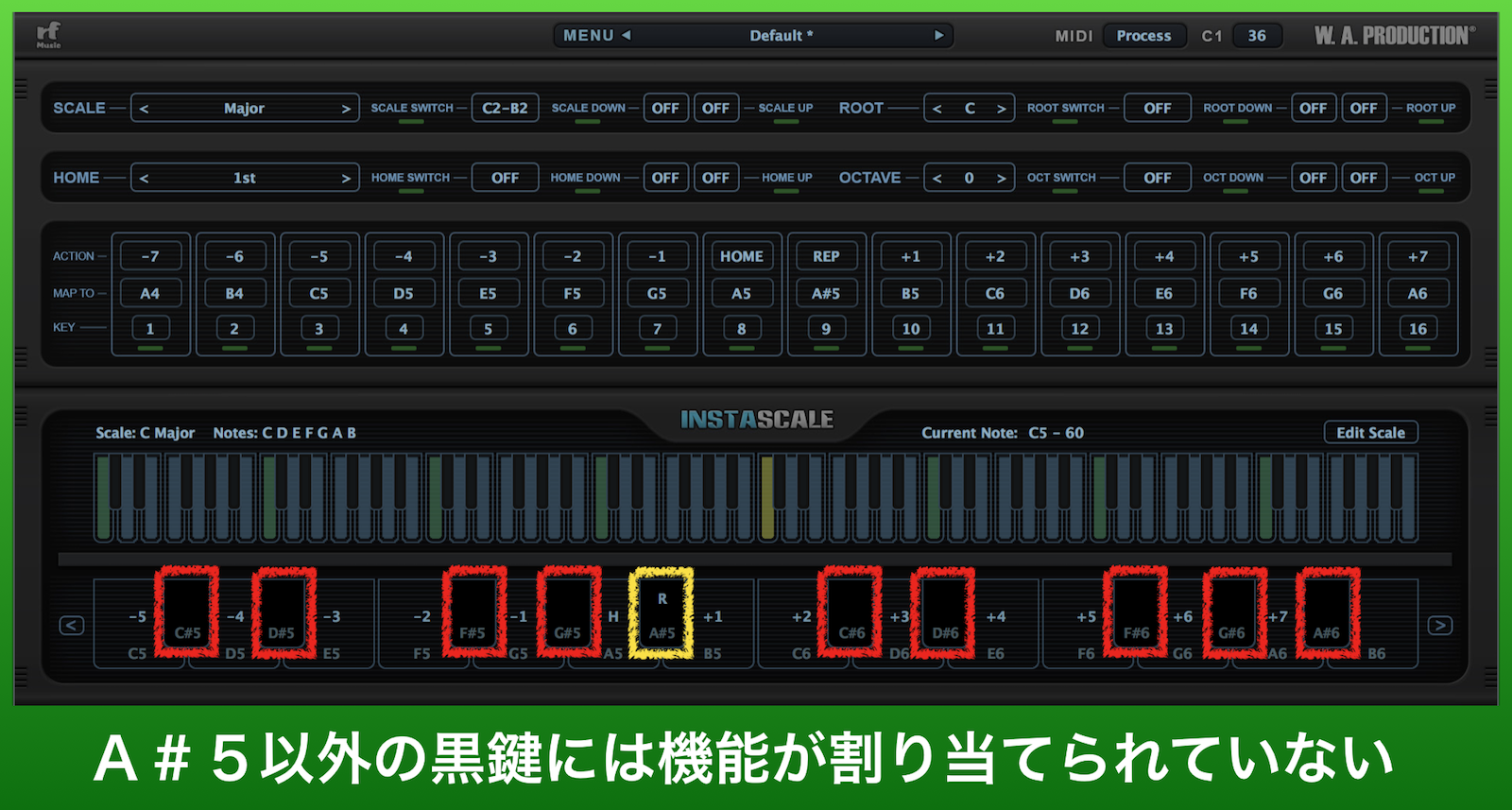This screenshot has height=810, width=1512.
Task: Toggle the Scale Up OFF button
Action: pos(715,108)
